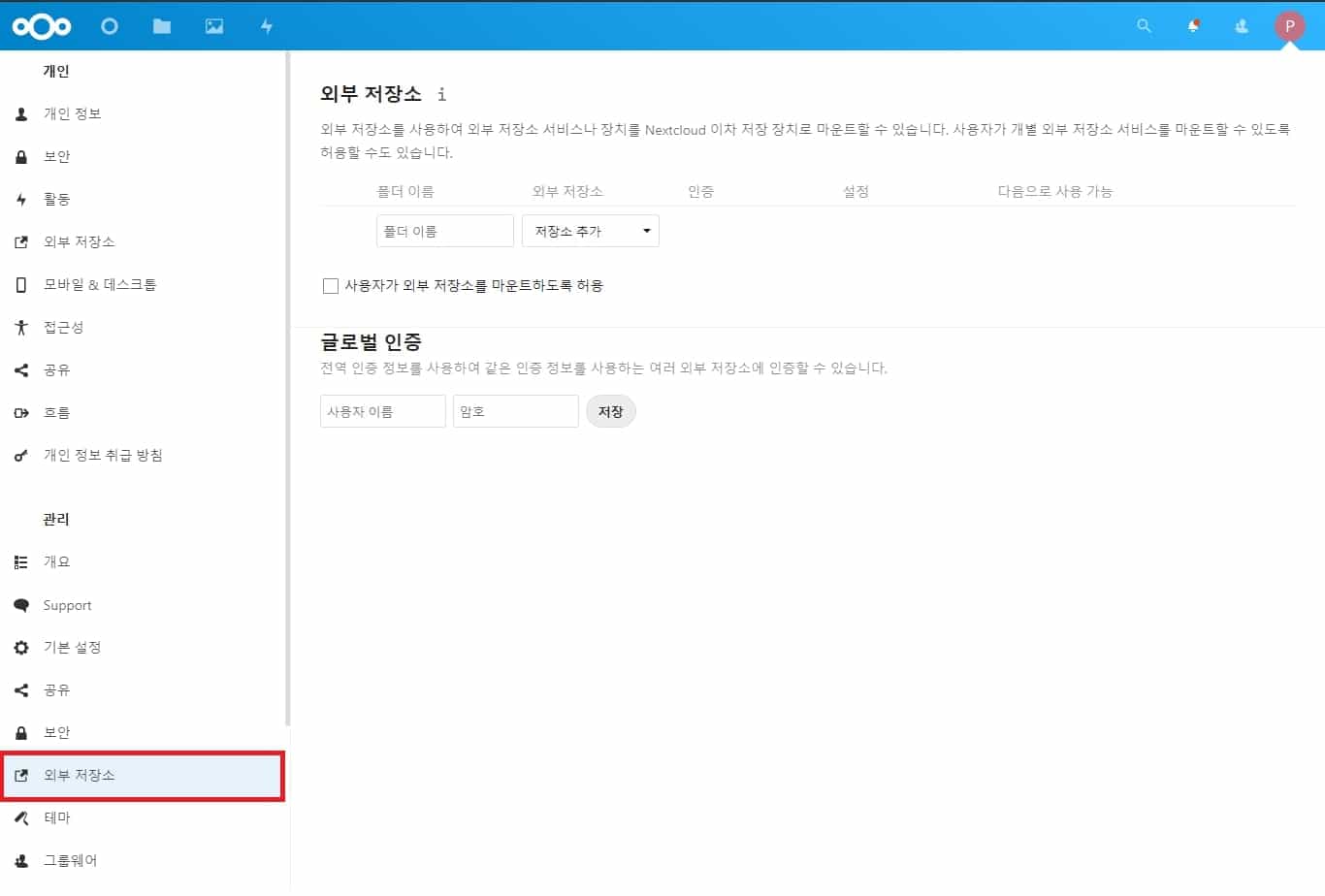
Task: Open the Dashboard circle icon
Action: (x=110, y=26)
